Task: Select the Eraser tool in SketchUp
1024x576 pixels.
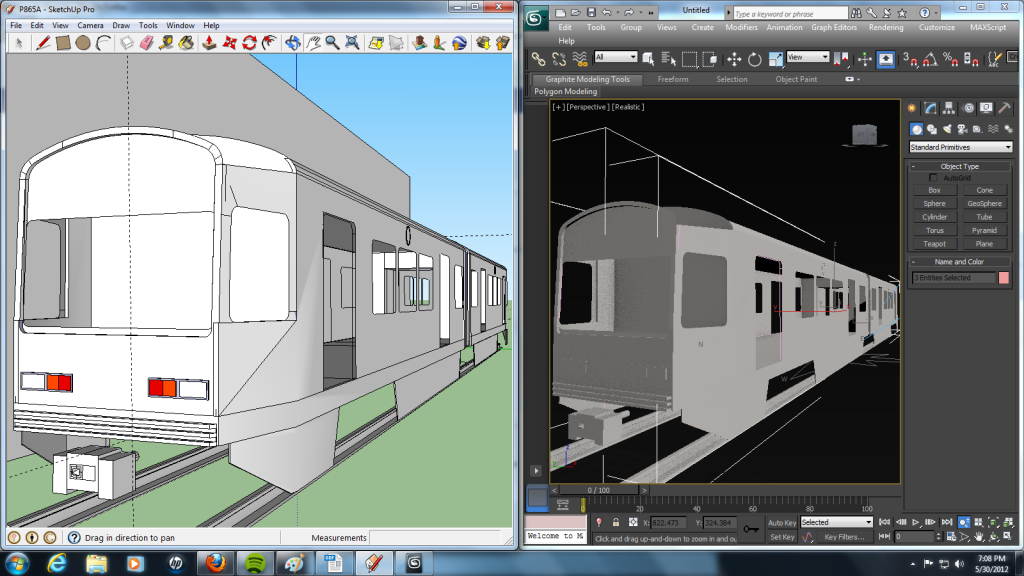Action: pos(146,43)
